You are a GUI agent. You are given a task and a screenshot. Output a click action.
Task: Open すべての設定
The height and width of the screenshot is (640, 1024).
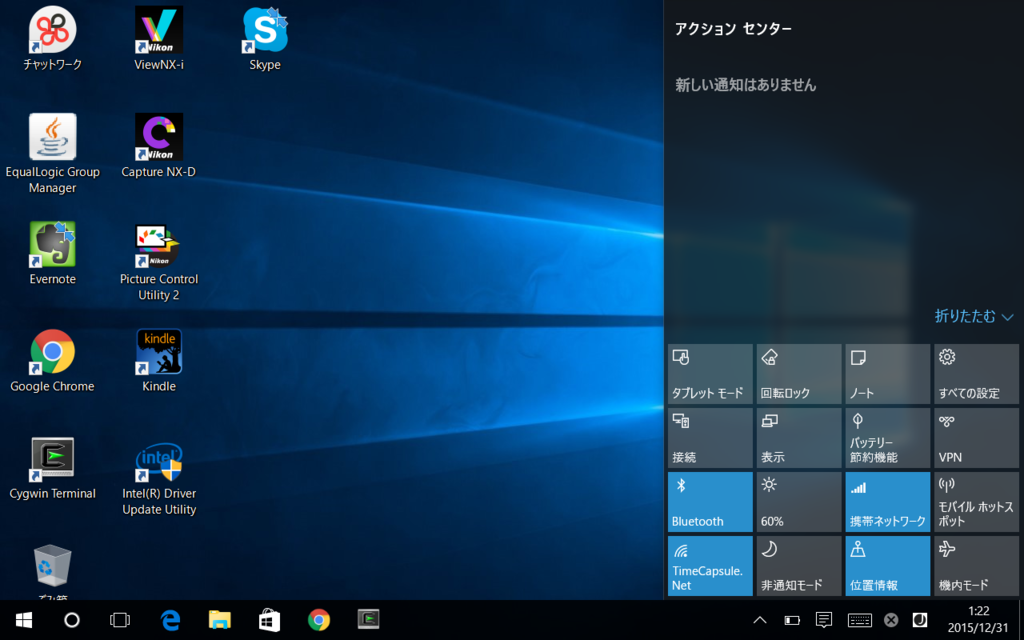[975, 373]
